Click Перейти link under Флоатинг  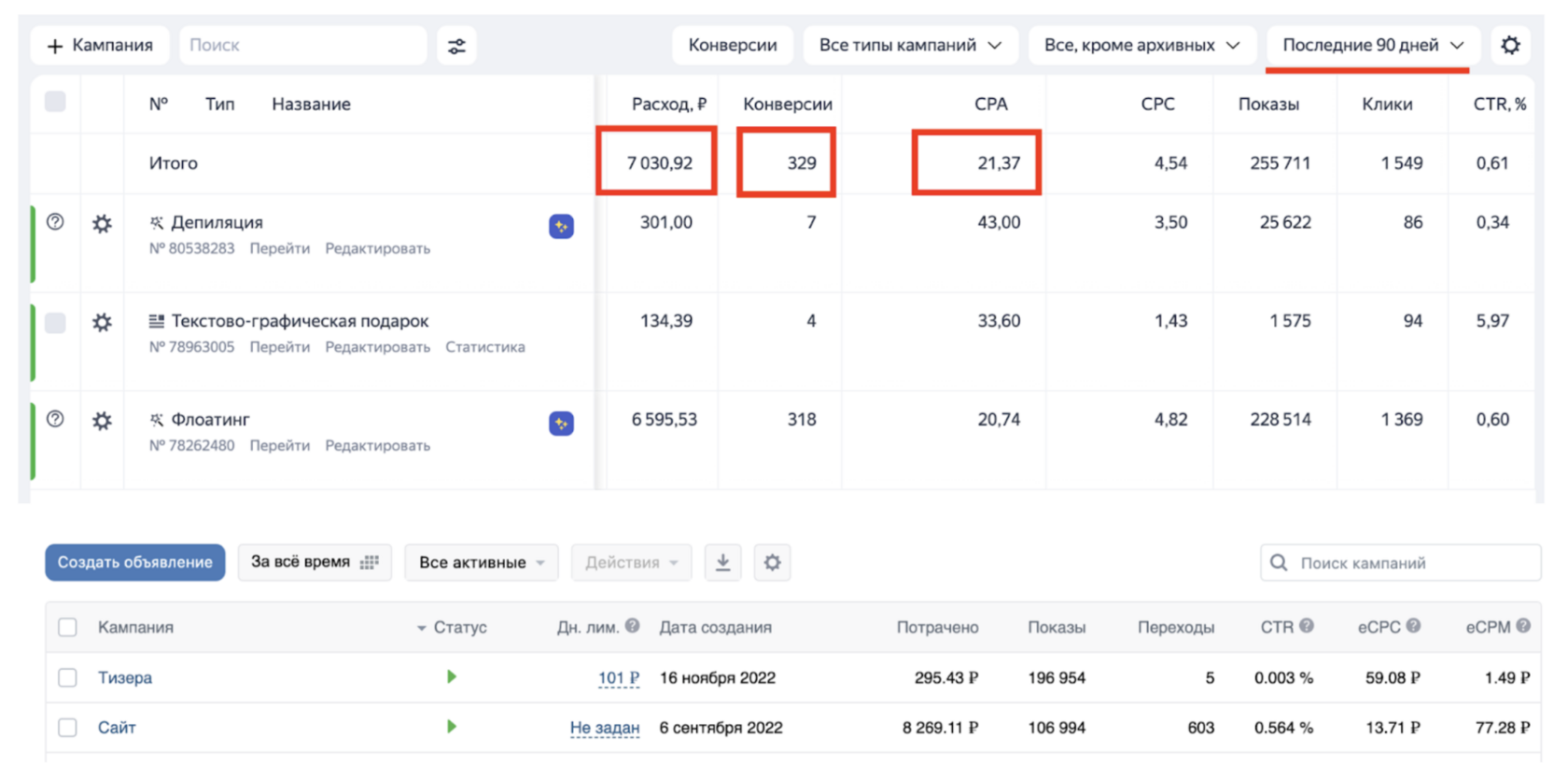coord(280,446)
